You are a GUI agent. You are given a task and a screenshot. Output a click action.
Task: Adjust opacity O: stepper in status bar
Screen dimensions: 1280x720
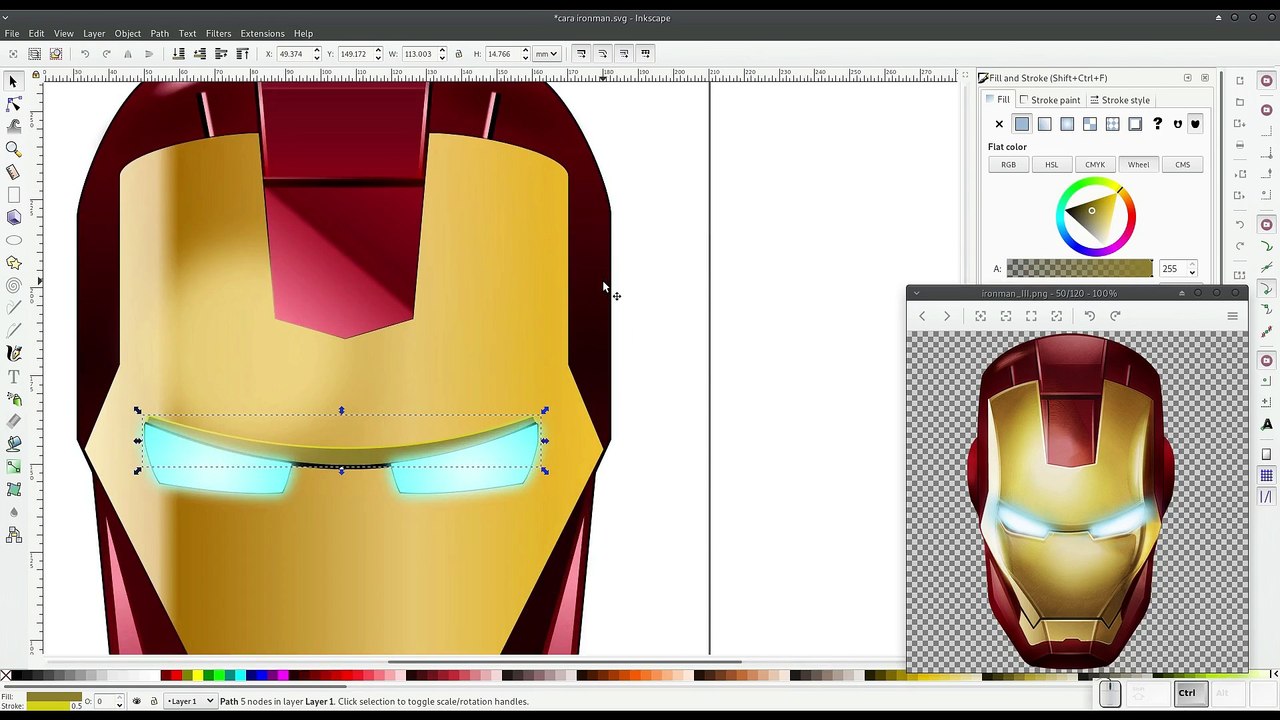click(119, 701)
